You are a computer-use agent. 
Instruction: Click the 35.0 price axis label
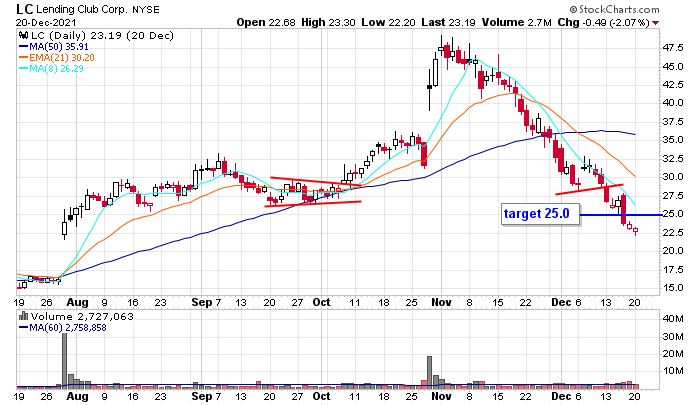[x=673, y=140]
